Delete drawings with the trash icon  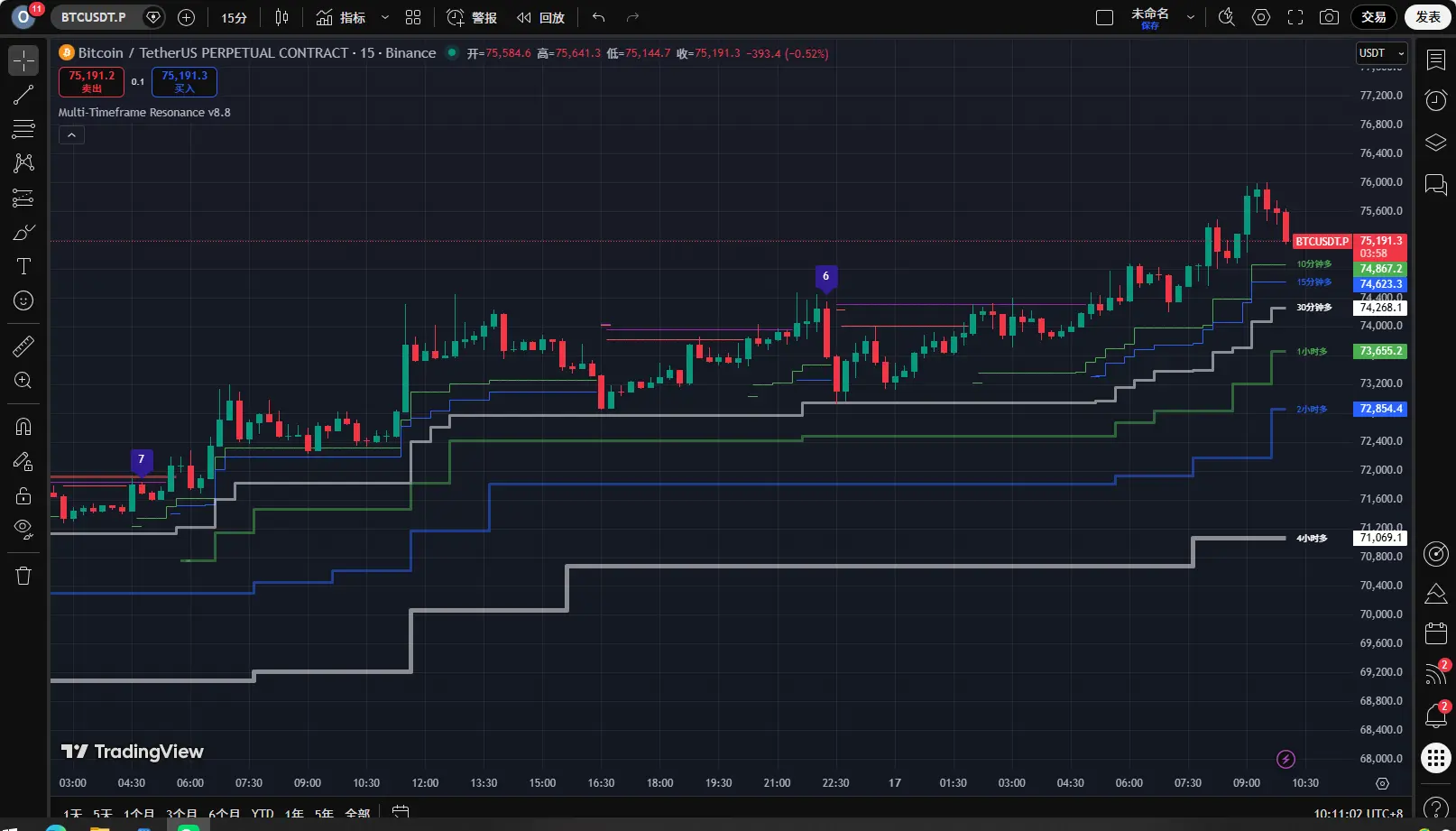(x=23, y=576)
